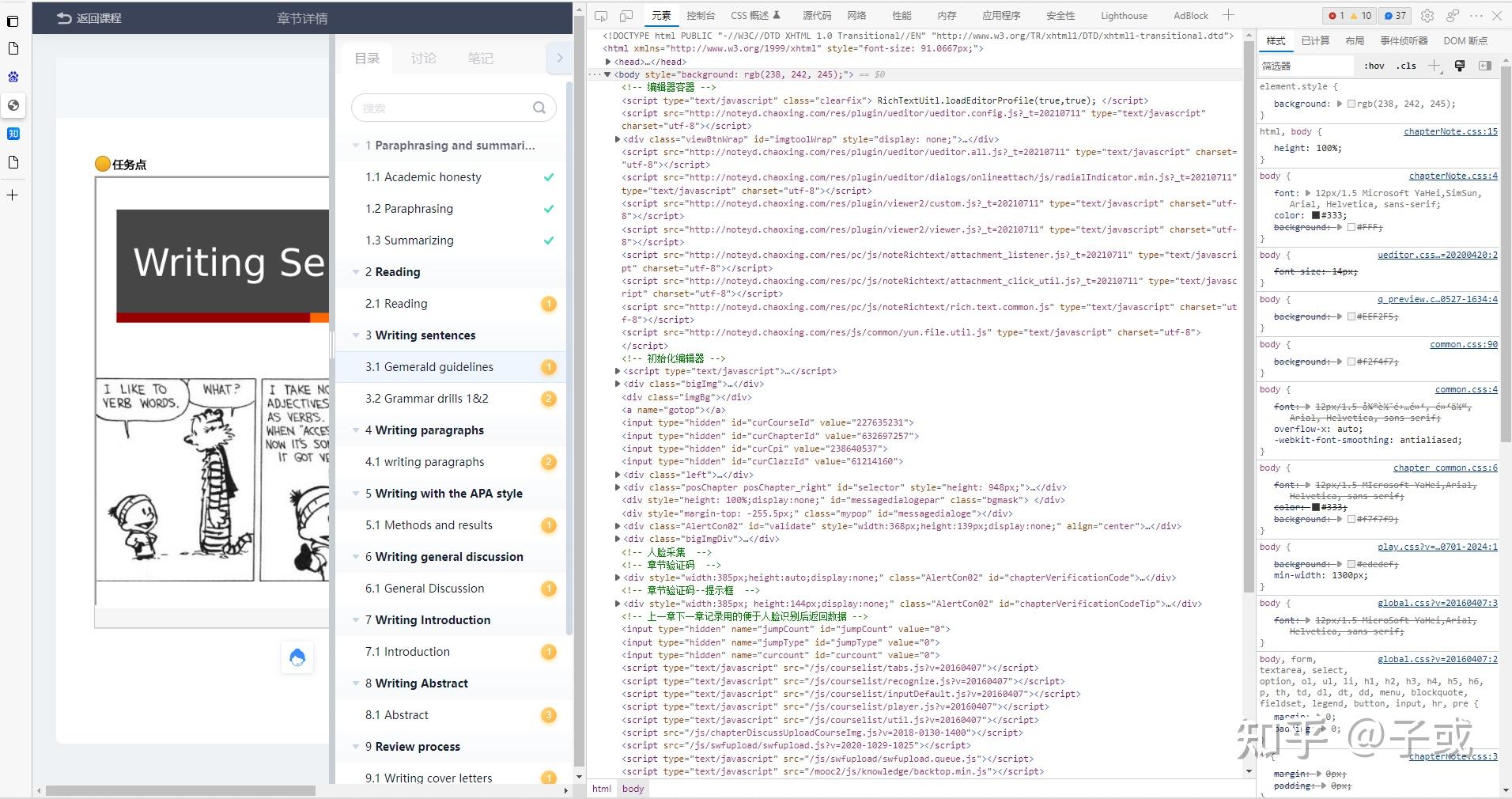Expand the head element node

pos(608,62)
